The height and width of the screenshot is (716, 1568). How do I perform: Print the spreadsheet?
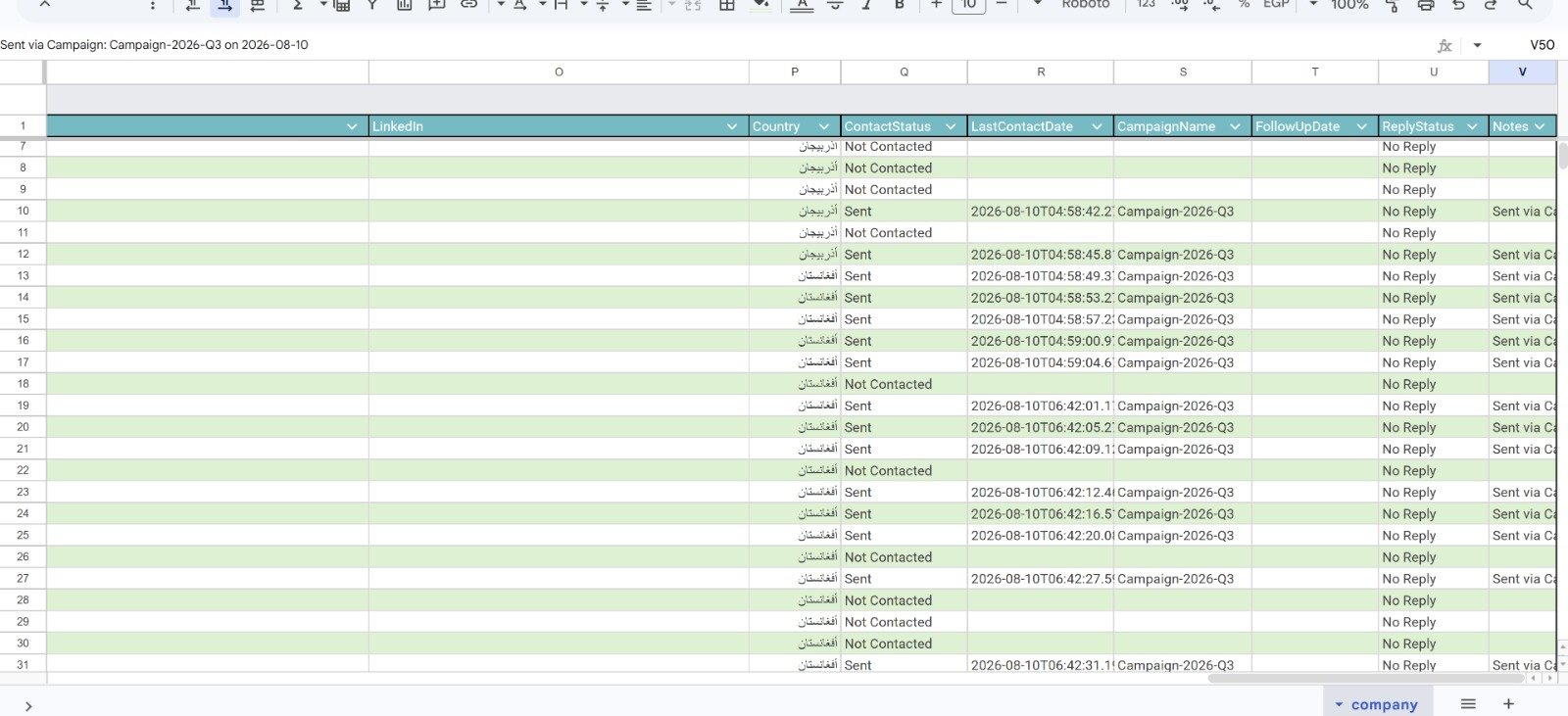(x=1426, y=5)
